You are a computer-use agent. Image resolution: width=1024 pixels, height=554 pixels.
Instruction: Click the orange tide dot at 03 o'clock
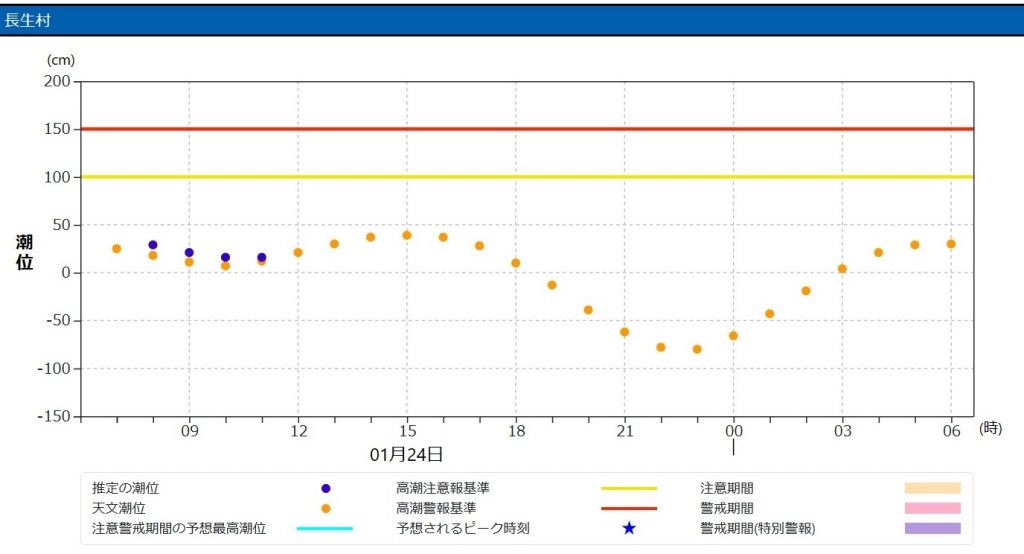[x=842, y=269]
